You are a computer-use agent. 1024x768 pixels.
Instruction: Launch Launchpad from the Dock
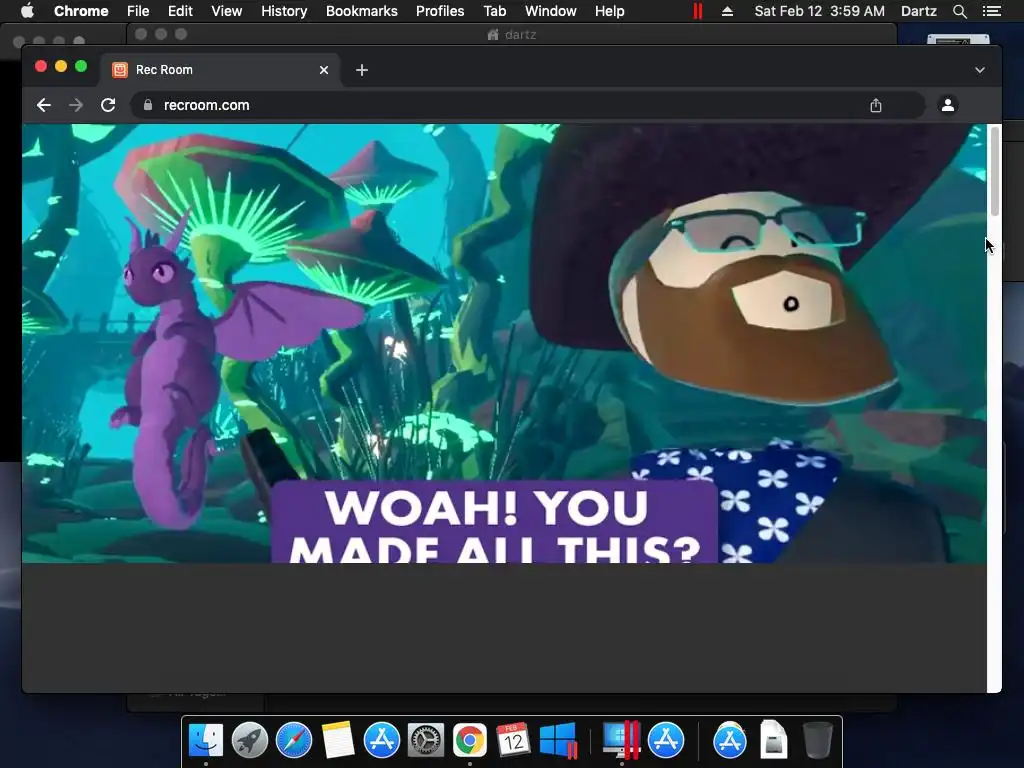(x=249, y=740)
